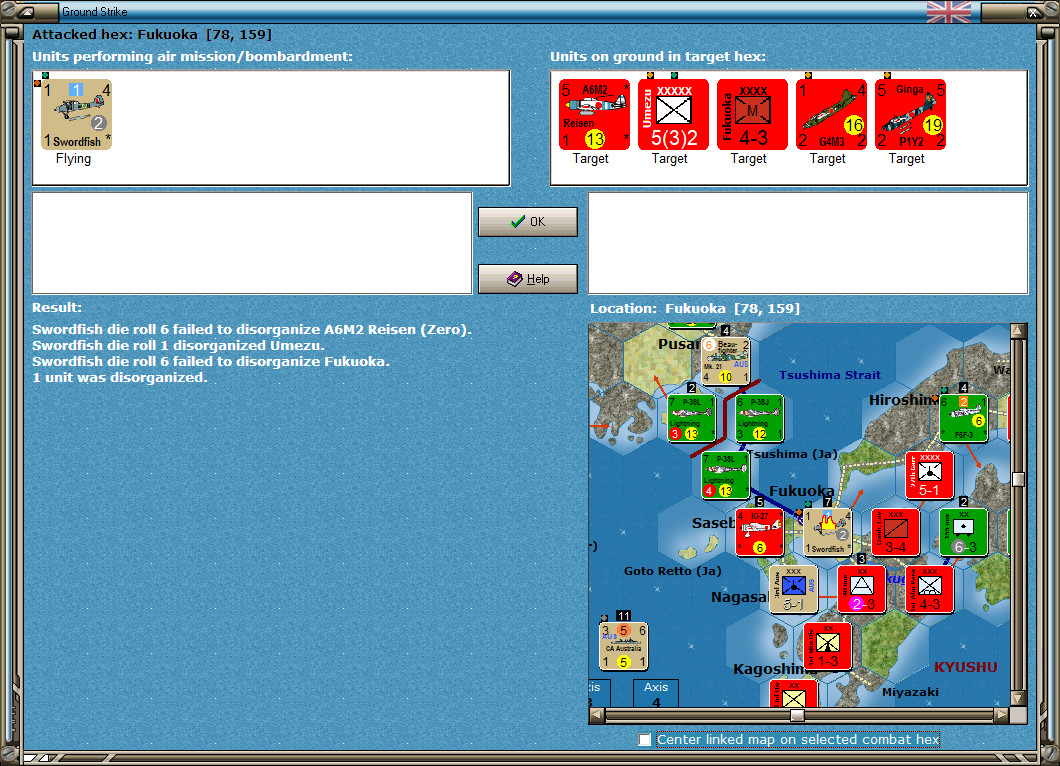Click the British flag icon in title bar
This screenshot has height=766, width=1060.
[x=948, y=11]
